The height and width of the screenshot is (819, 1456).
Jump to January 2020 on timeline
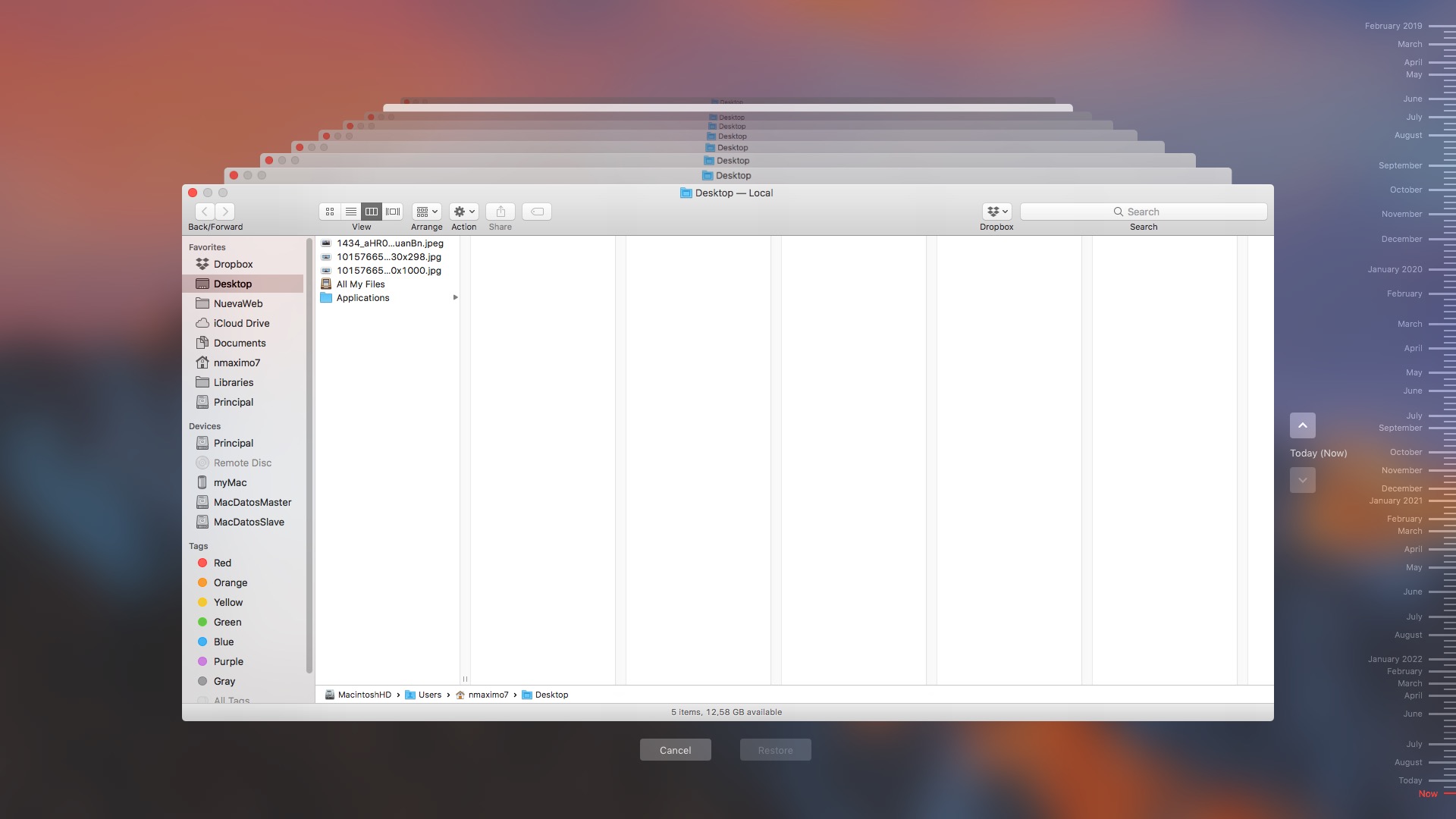tap(1395, 269)
